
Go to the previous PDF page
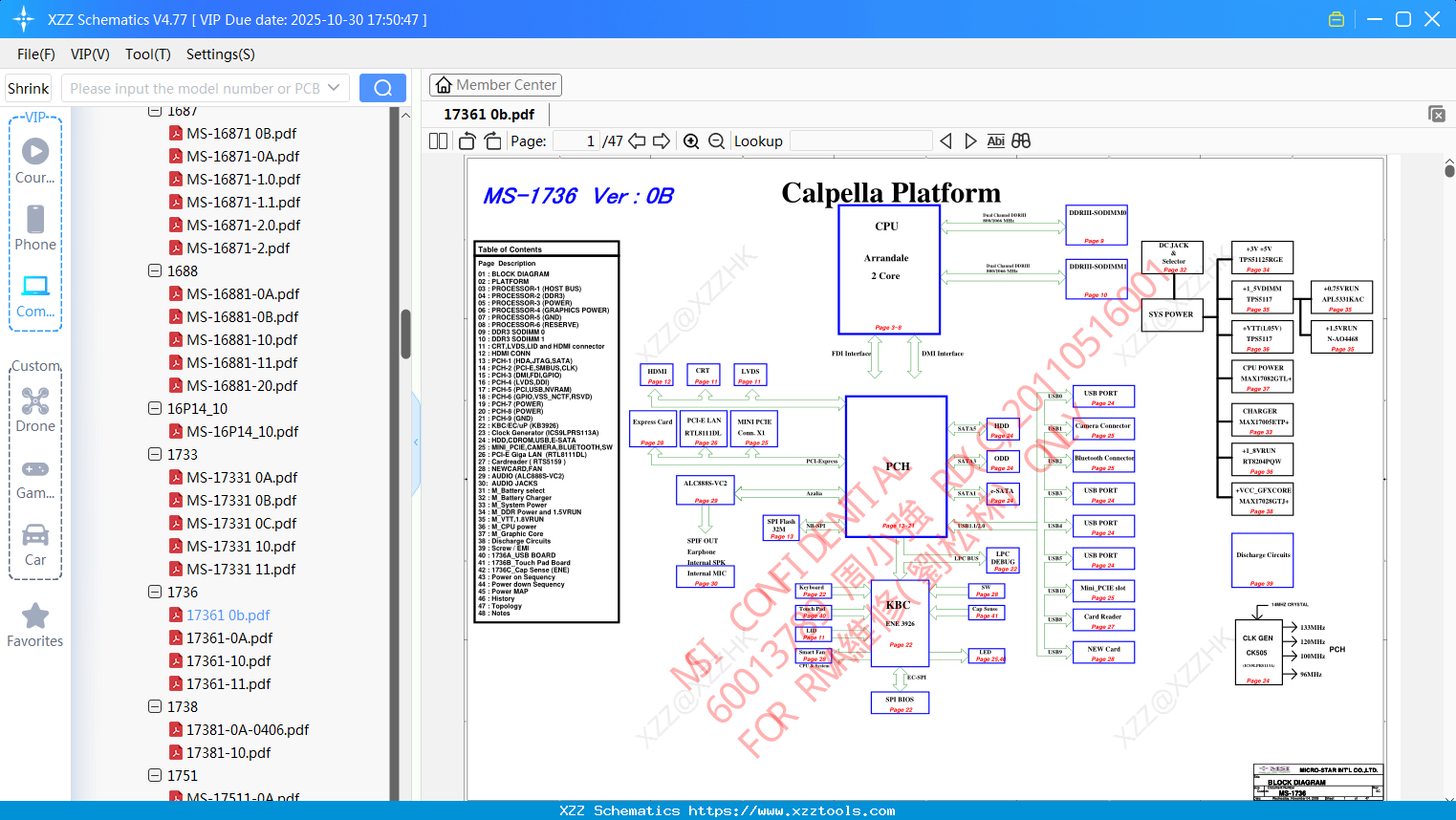point(637,140)
